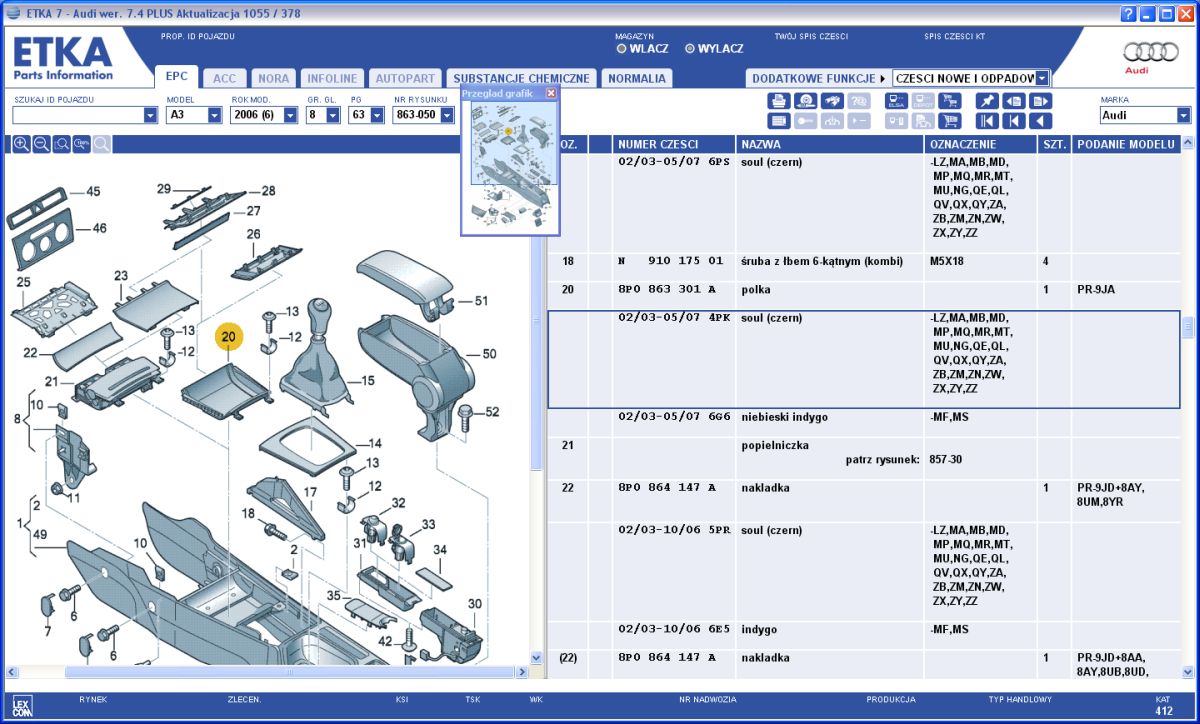Open the ELSA service information icon
This screenshot has height=724, width=1200.
(x=896, y=101)
